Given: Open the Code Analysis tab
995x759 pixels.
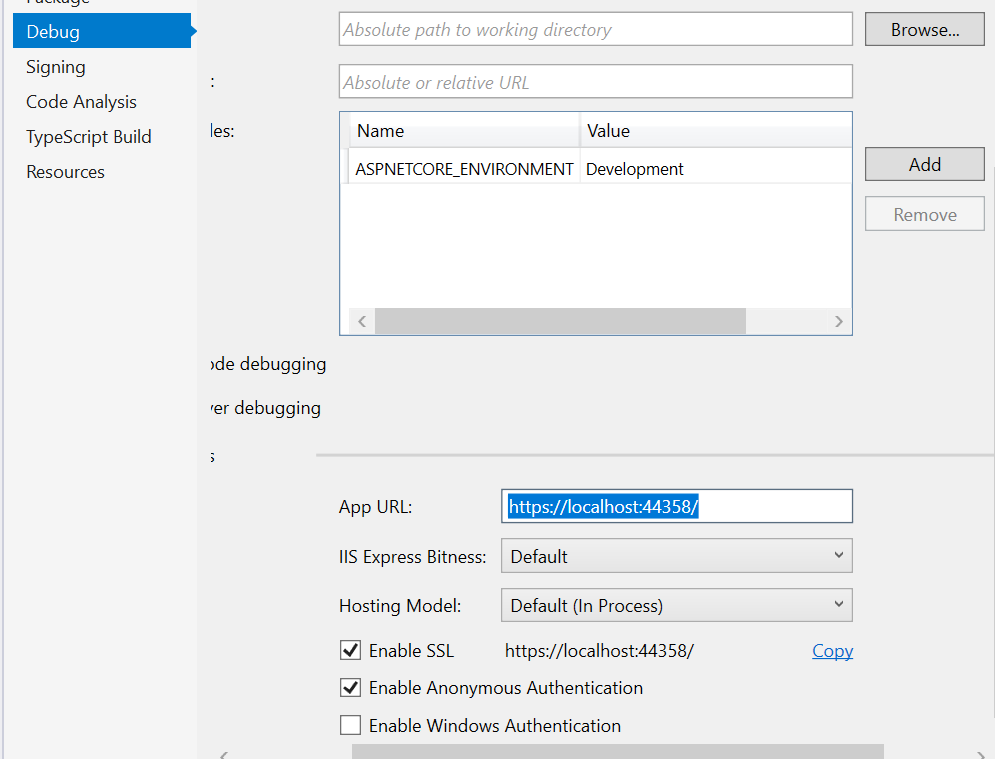Looking at the screenshot, I should pyautogui.click(x=81, y=102).
